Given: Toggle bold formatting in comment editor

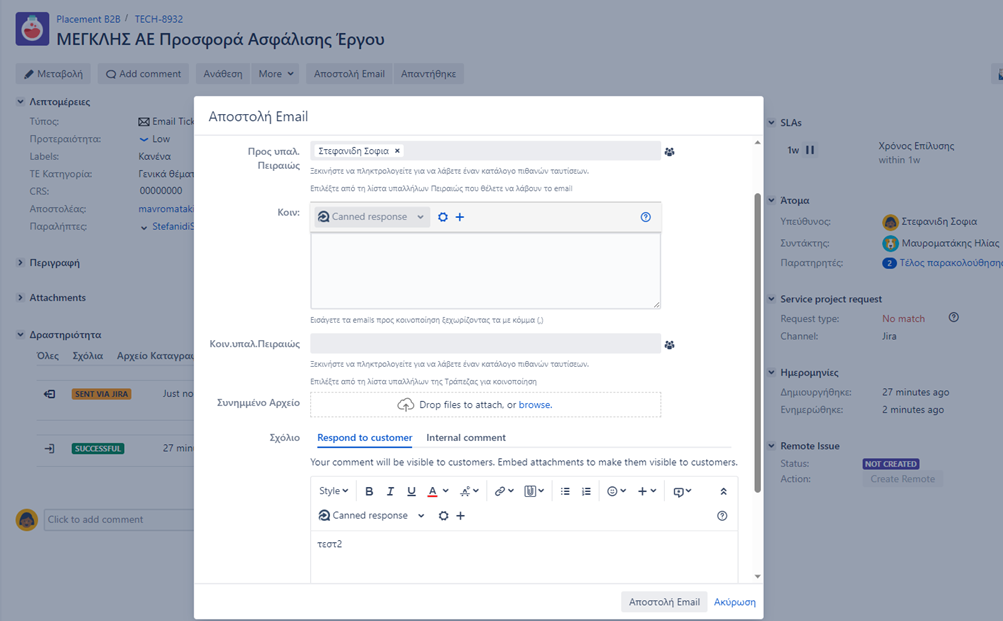Looking at the screenshot, I should click(x=368, y=491).
